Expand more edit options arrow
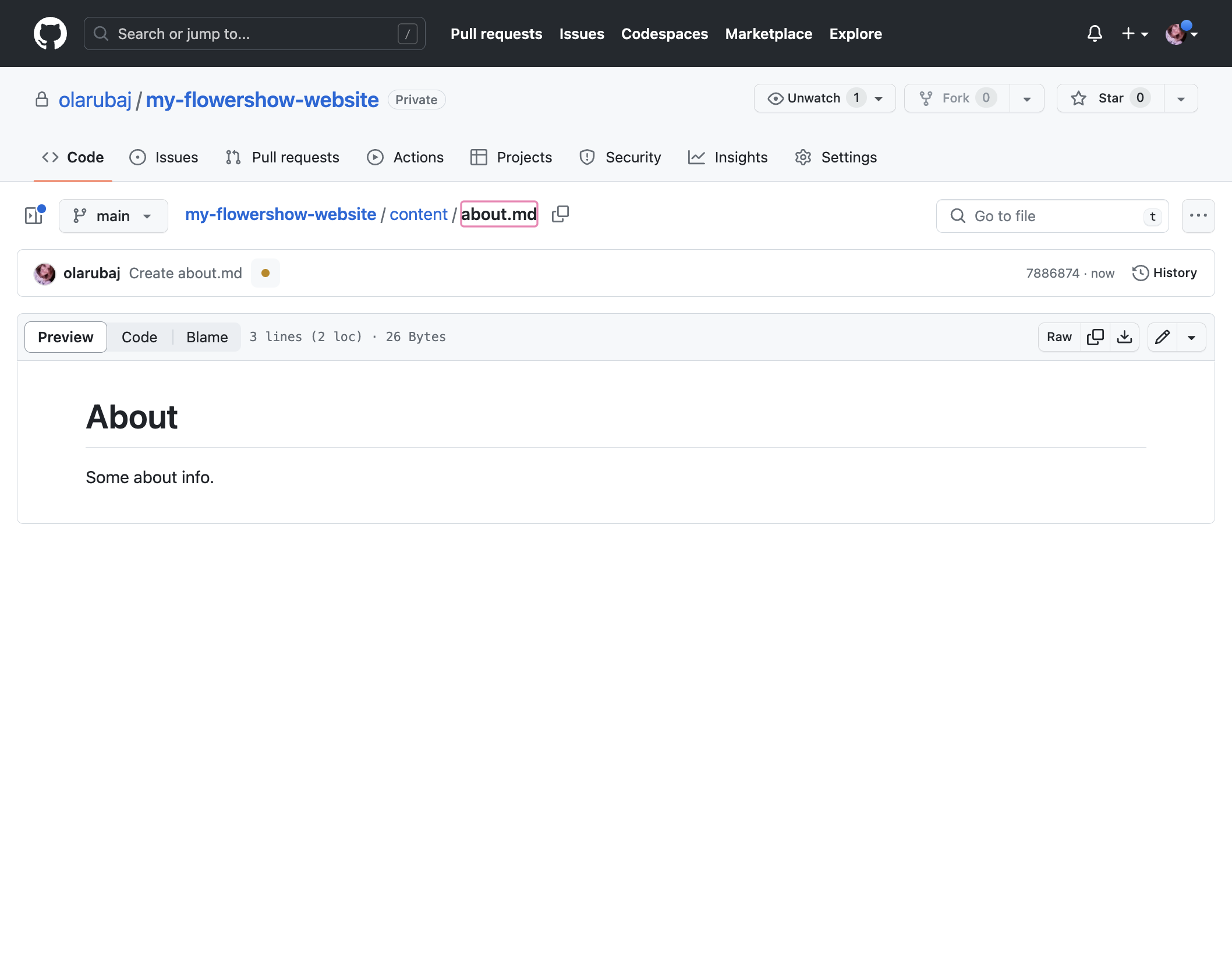The width and height of the screenshot is (1232, 978). pos(1191,337)
